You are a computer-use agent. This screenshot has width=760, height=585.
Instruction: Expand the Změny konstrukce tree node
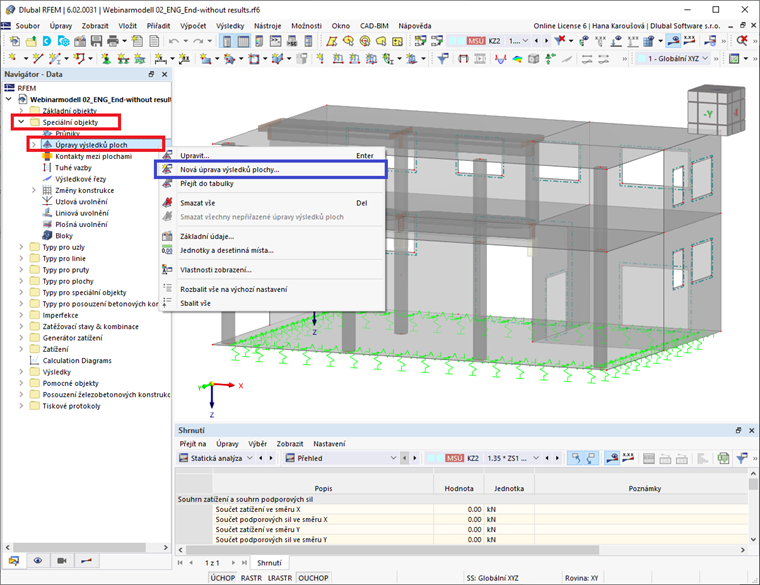pos(33,190)
